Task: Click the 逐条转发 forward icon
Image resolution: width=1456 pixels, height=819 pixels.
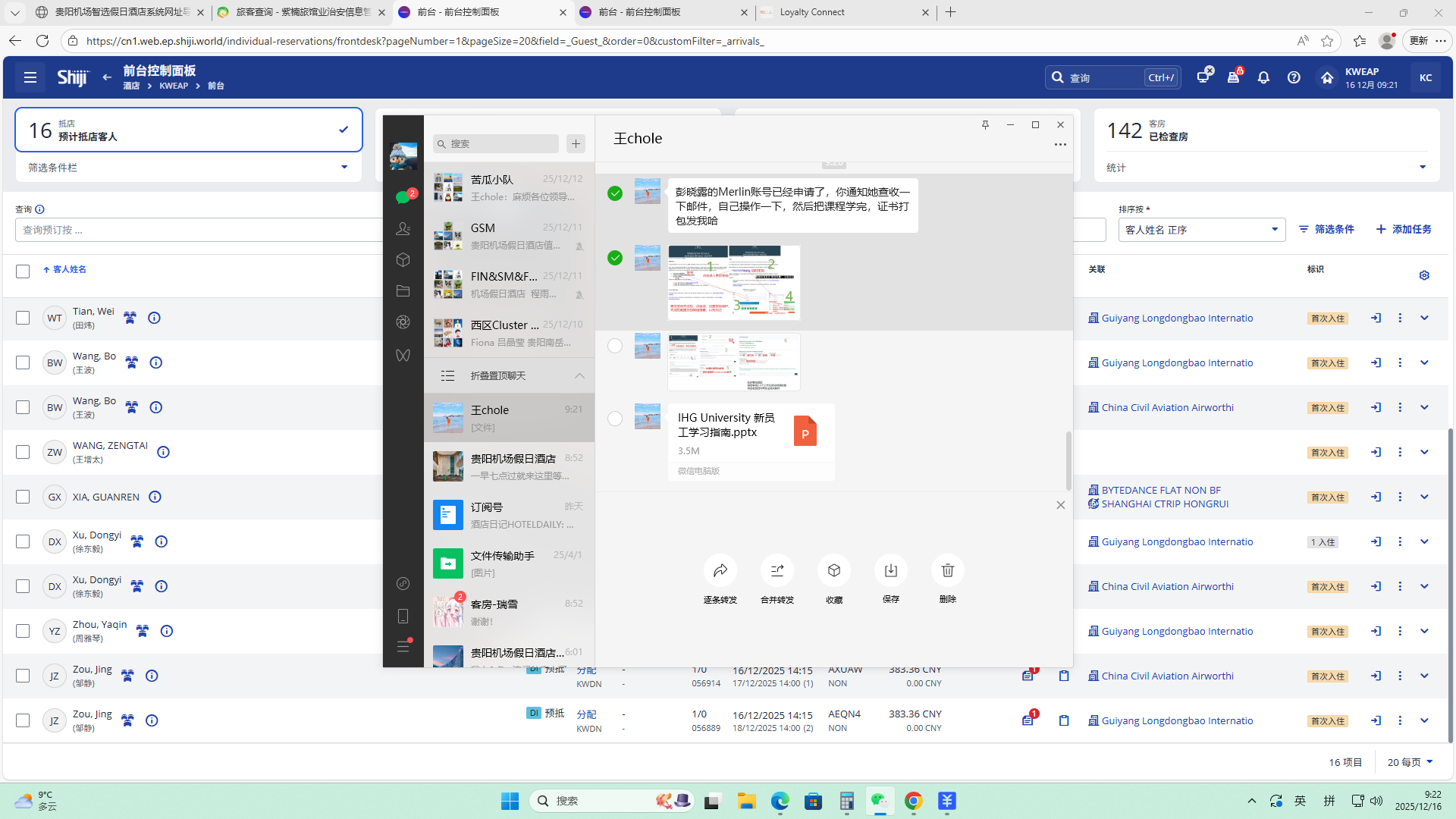Action: coord(720,570)
